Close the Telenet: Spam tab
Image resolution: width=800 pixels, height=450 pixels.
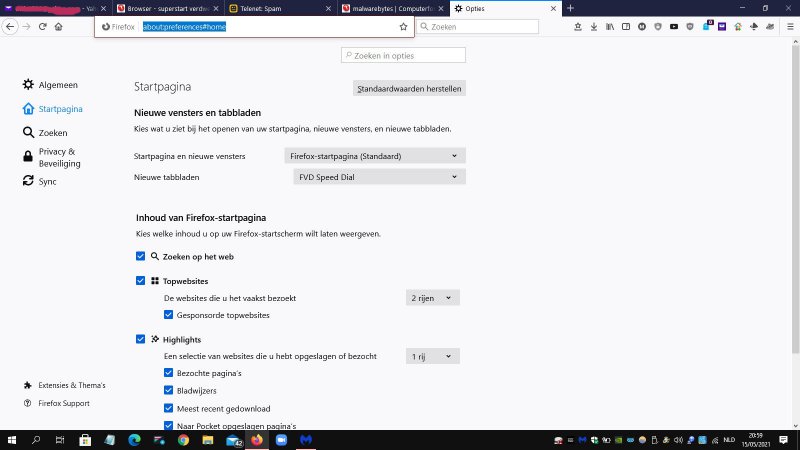pyautogui.click(x=328, y=8)
